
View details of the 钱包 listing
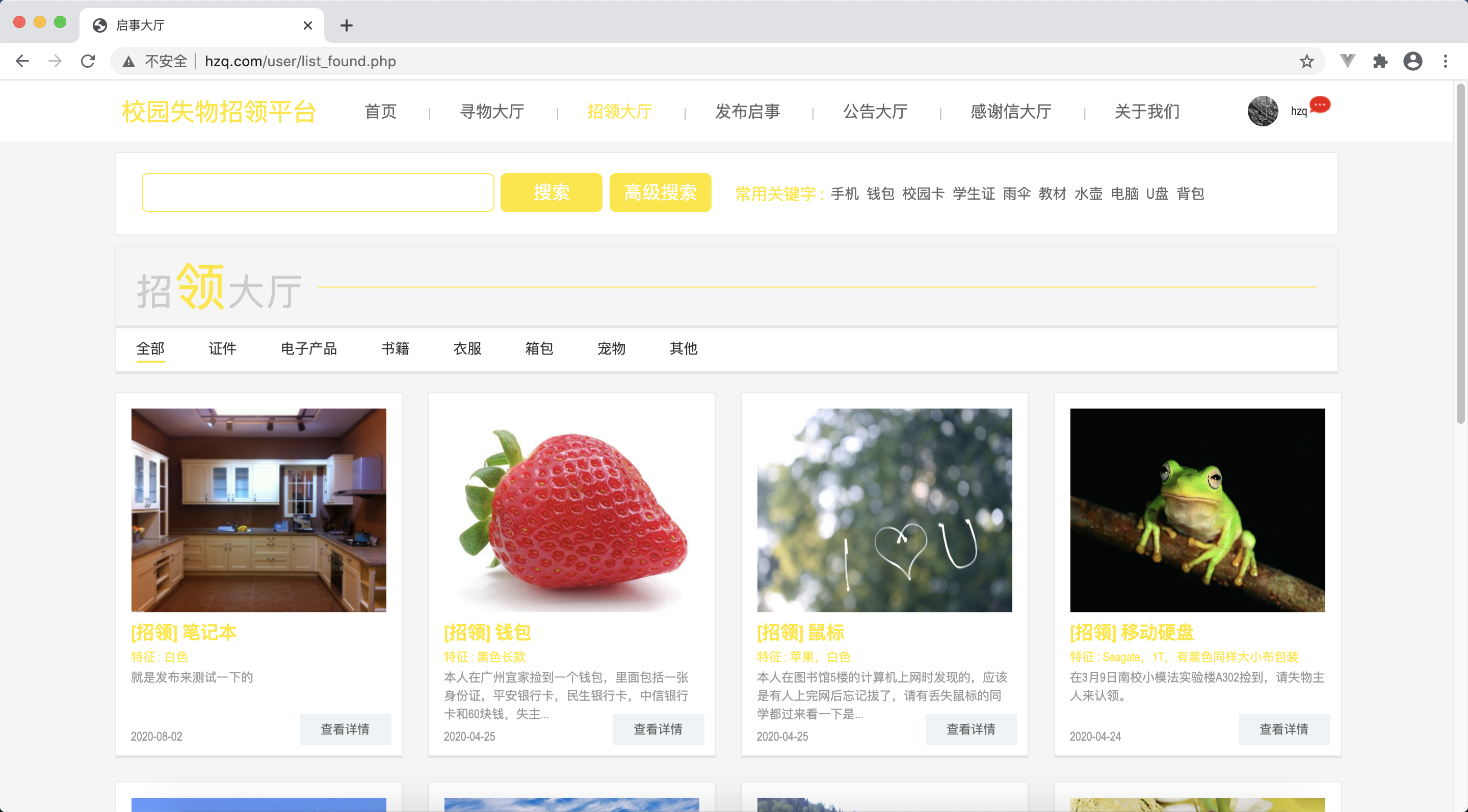(x=658, y=729)
